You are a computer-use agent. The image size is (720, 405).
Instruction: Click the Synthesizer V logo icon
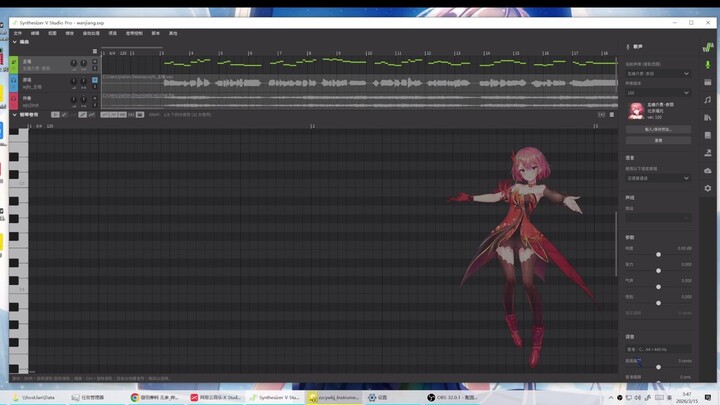pyautogui.click(x=708, y=47)
